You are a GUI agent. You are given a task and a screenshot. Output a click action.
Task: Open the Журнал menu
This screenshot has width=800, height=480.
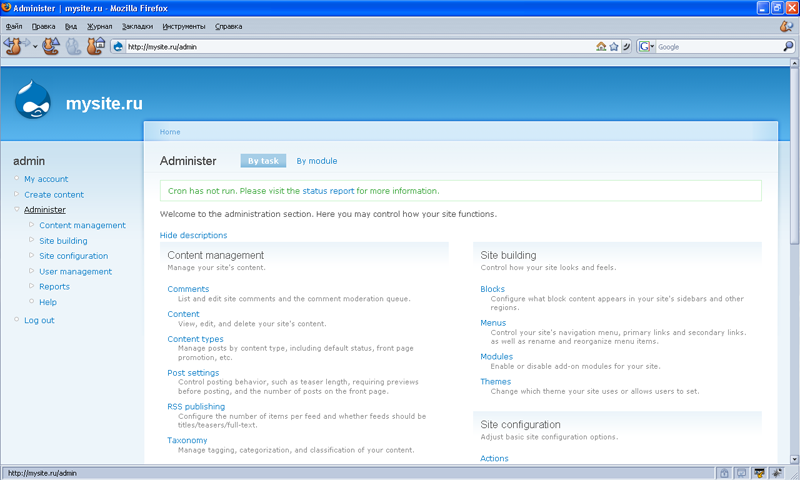(x=99, y=26)
